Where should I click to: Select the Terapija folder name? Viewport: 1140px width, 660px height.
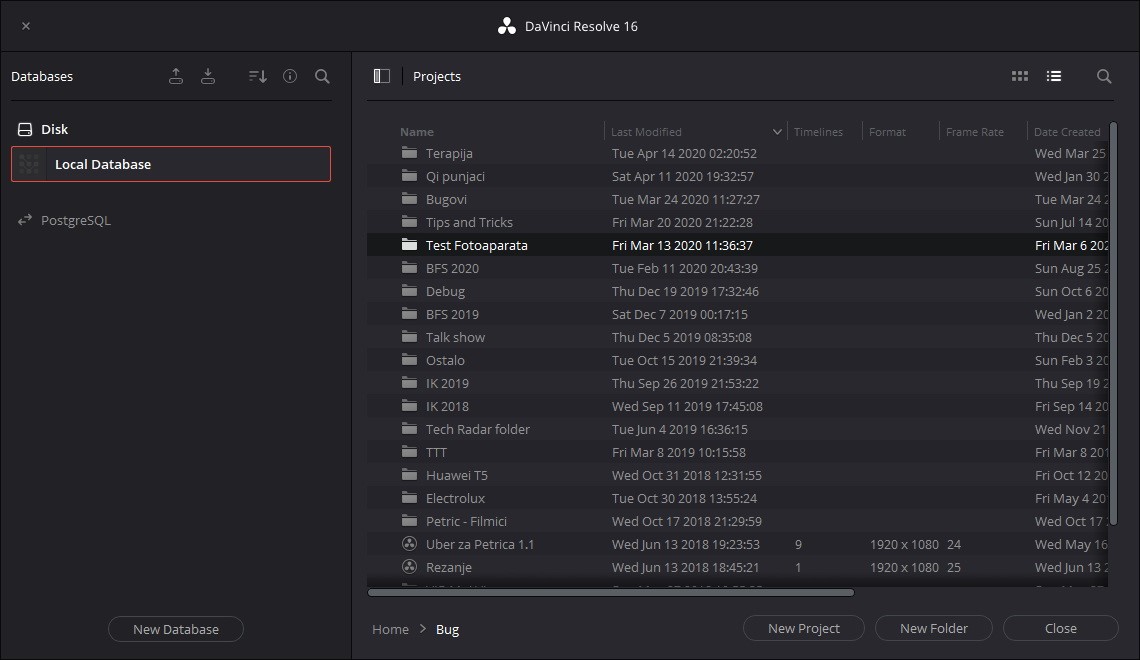pos(449,153)
